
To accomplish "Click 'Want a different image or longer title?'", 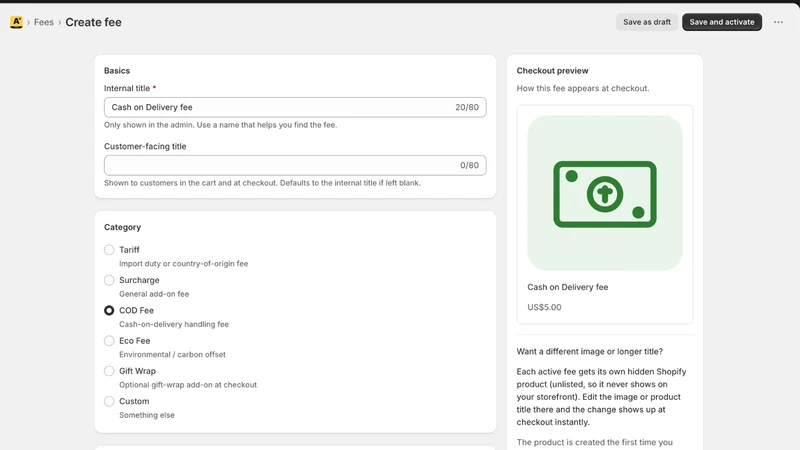I will coord(590,352).
